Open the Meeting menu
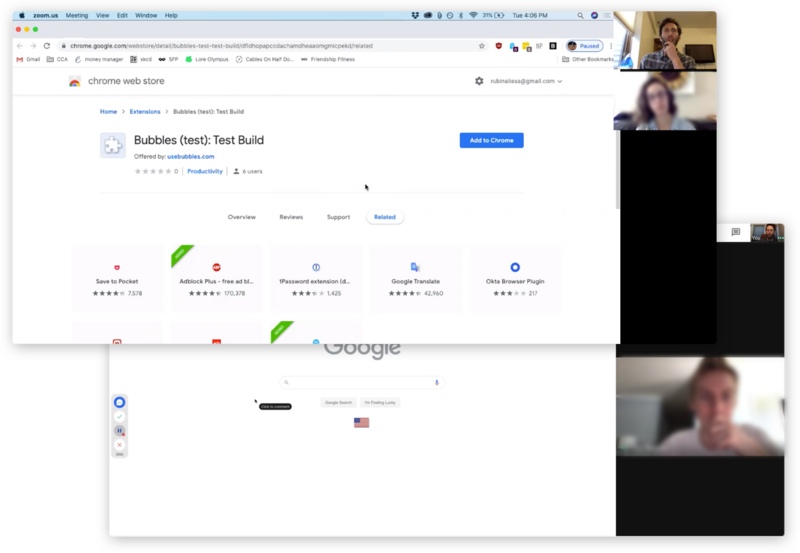The width and height of the screenshot is (800, 553). 77,16
